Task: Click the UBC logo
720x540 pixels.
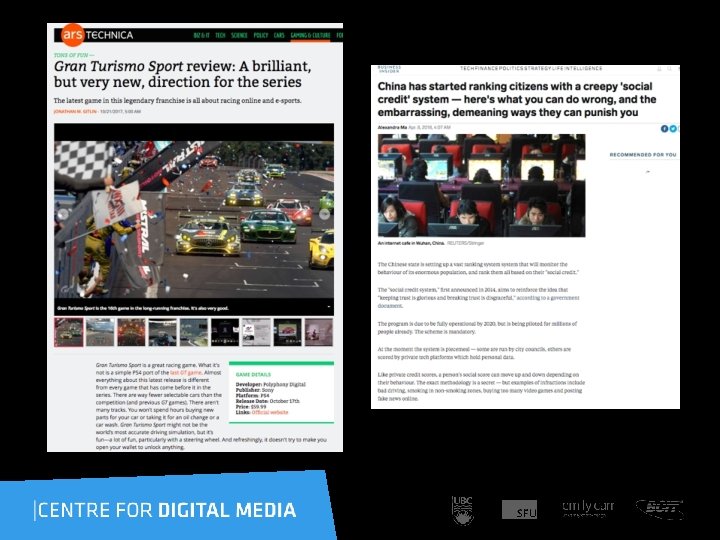Action: pyautogui.click(x=463, y=510)
